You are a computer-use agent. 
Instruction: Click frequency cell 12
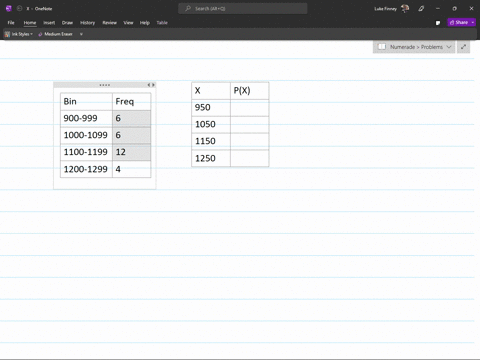coord(132,152)
